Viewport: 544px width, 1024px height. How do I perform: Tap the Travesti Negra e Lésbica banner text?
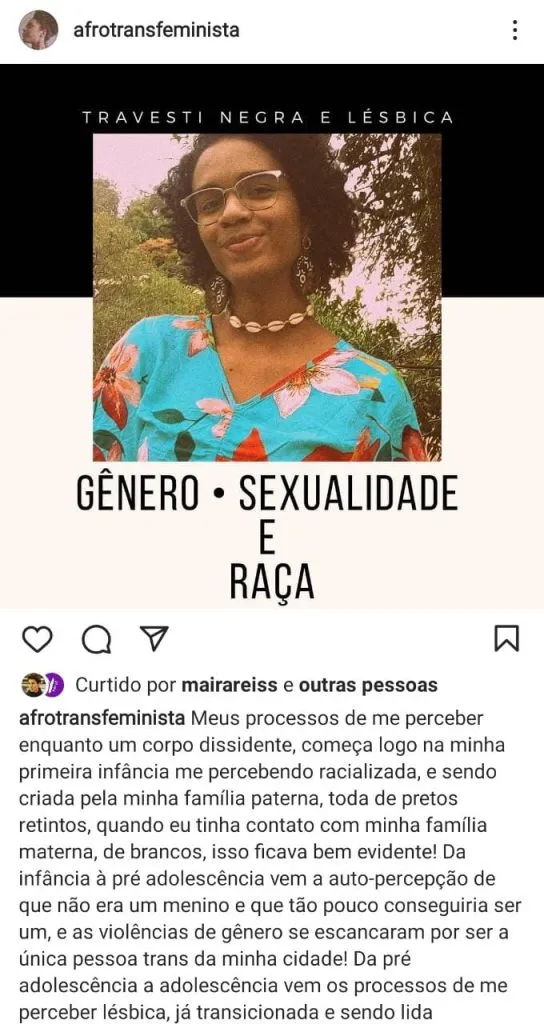pos(268,118)
